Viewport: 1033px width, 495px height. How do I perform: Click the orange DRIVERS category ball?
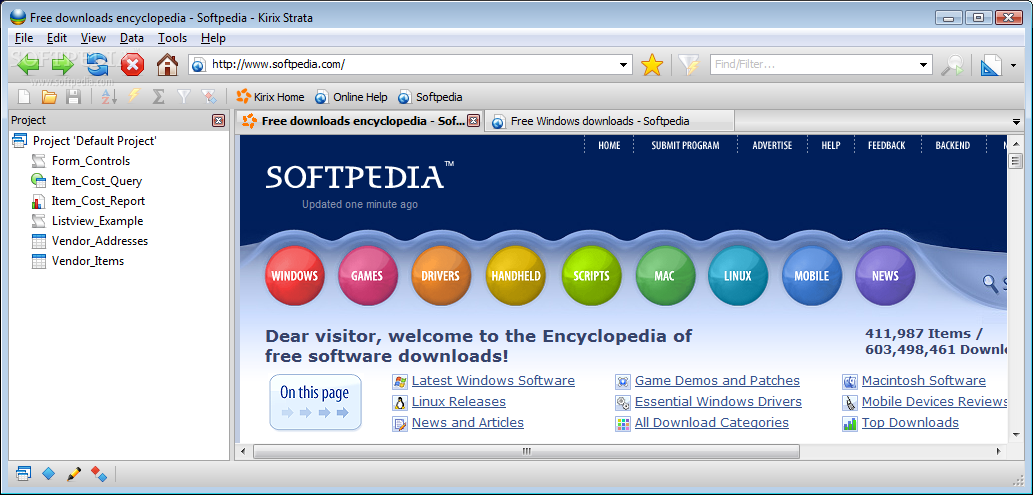[x=441, y=276]
